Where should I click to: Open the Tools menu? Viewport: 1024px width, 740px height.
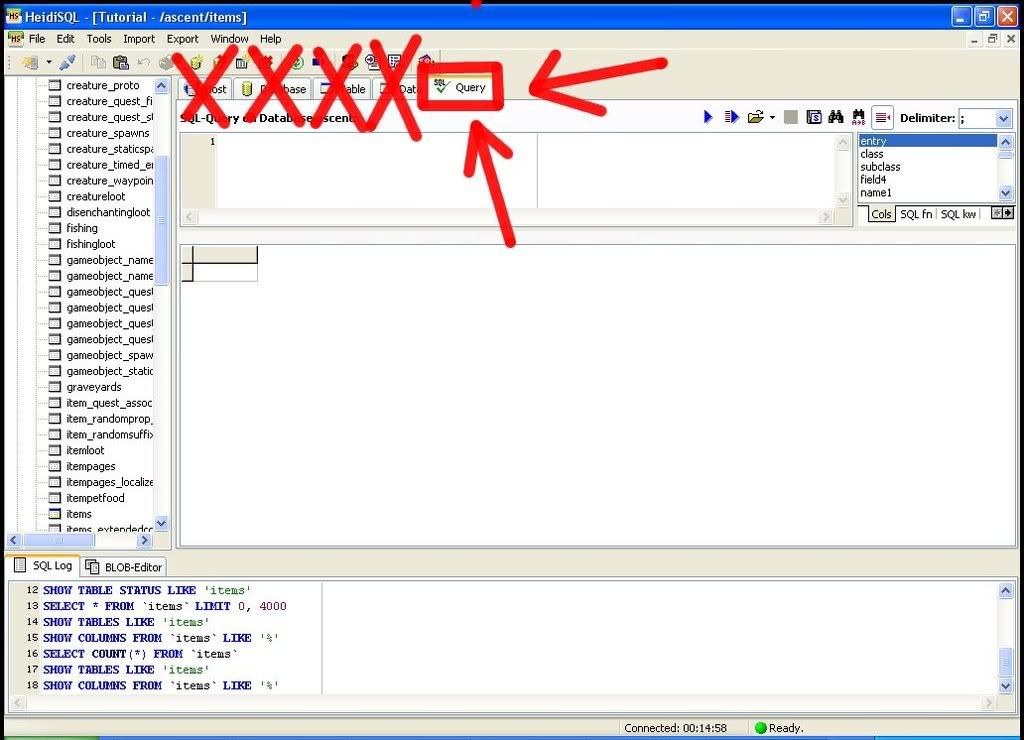(99, 39)
